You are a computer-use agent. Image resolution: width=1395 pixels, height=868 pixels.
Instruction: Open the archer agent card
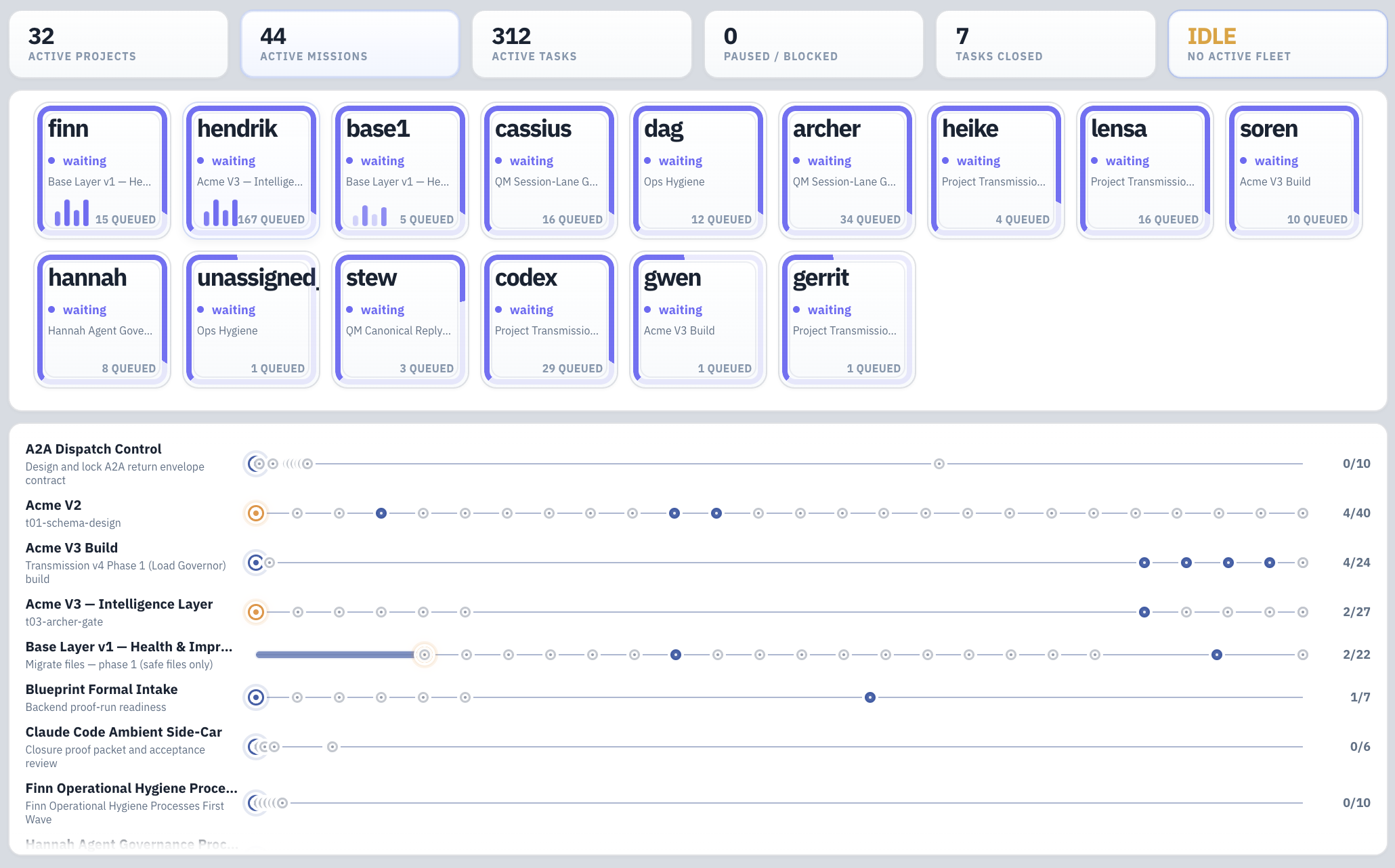(847, 171)
